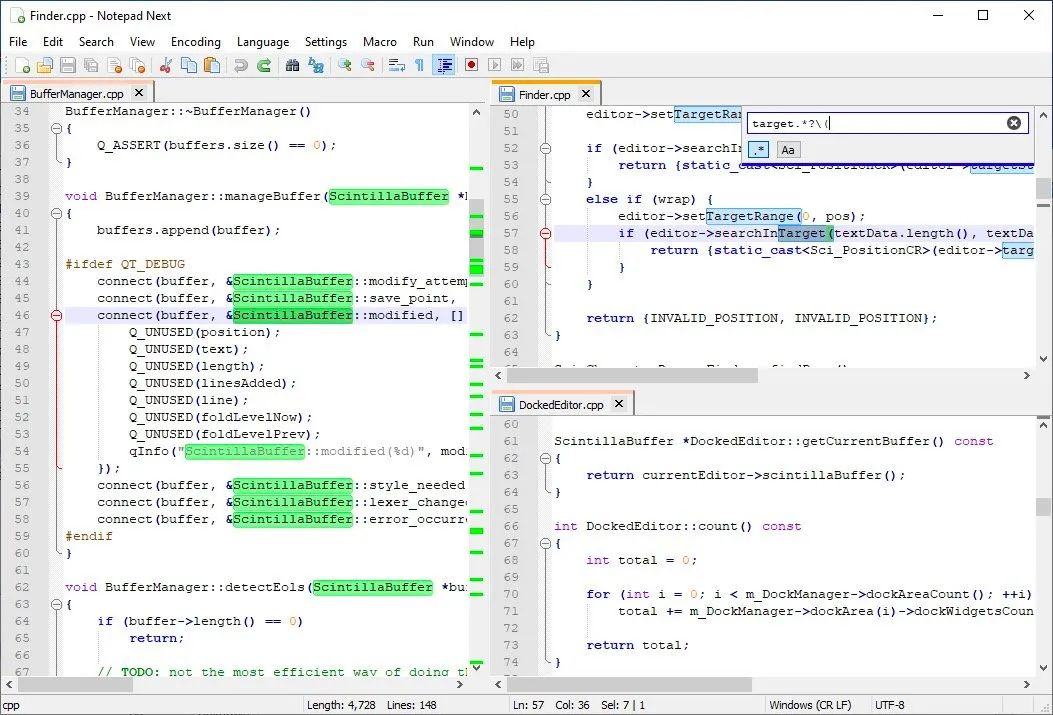Viewport: 1053px width, 715px height.
Task: Toggle Word Wrap in the toolbar
Action: tap(396, 65)
